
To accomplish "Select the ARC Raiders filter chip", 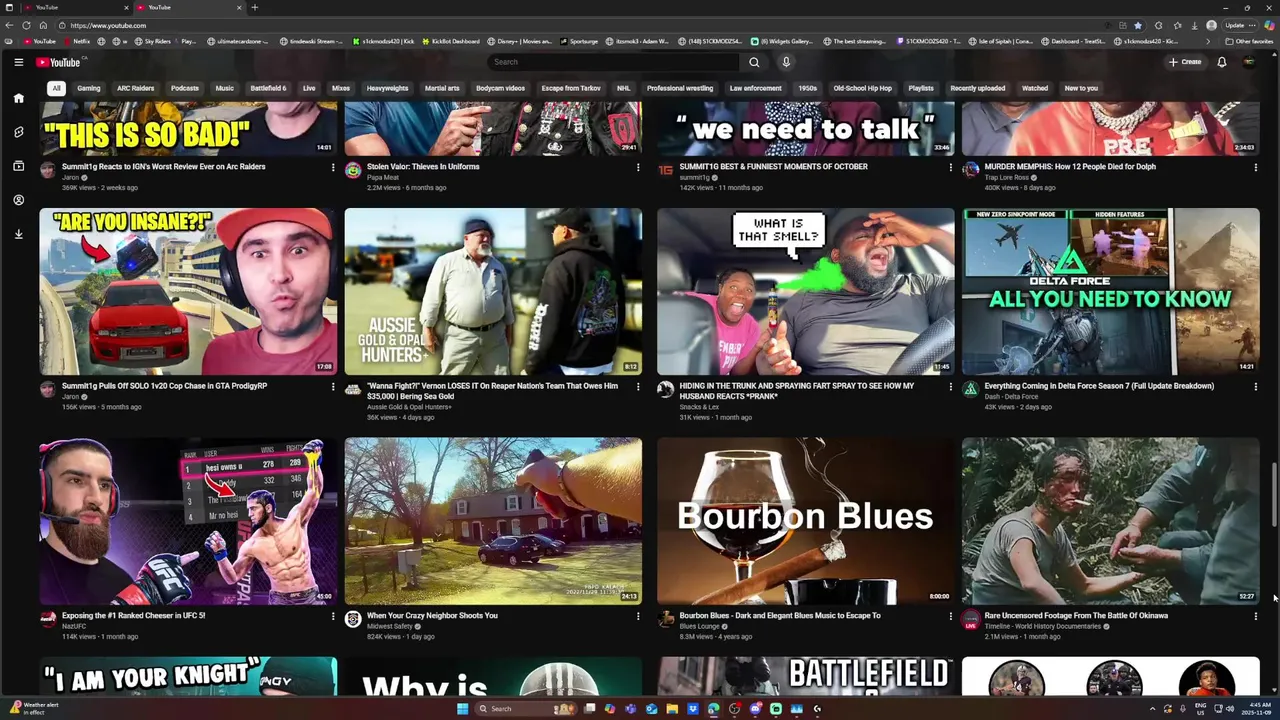I will (x=135, y=88).
